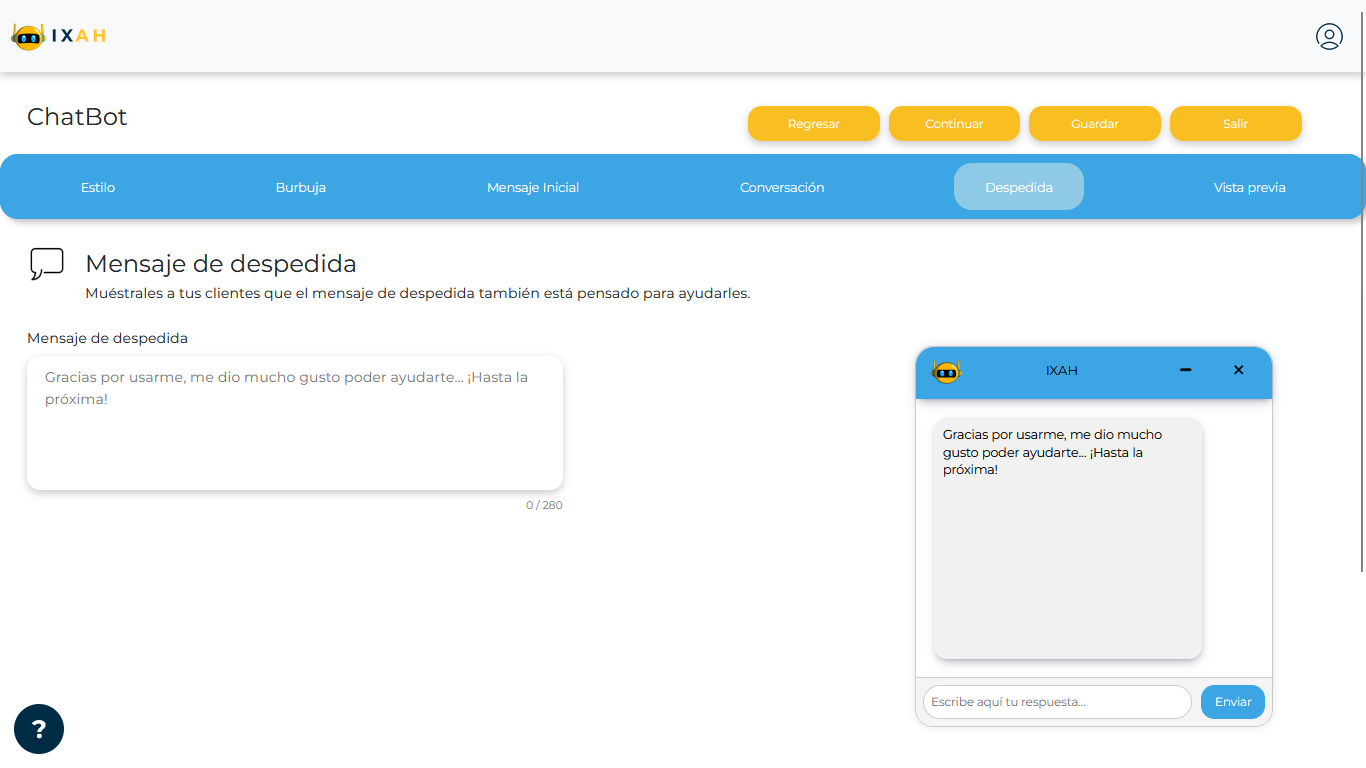Open the user account profile icon
The width and height of the screenshot is (1366, 768).
1329,37
